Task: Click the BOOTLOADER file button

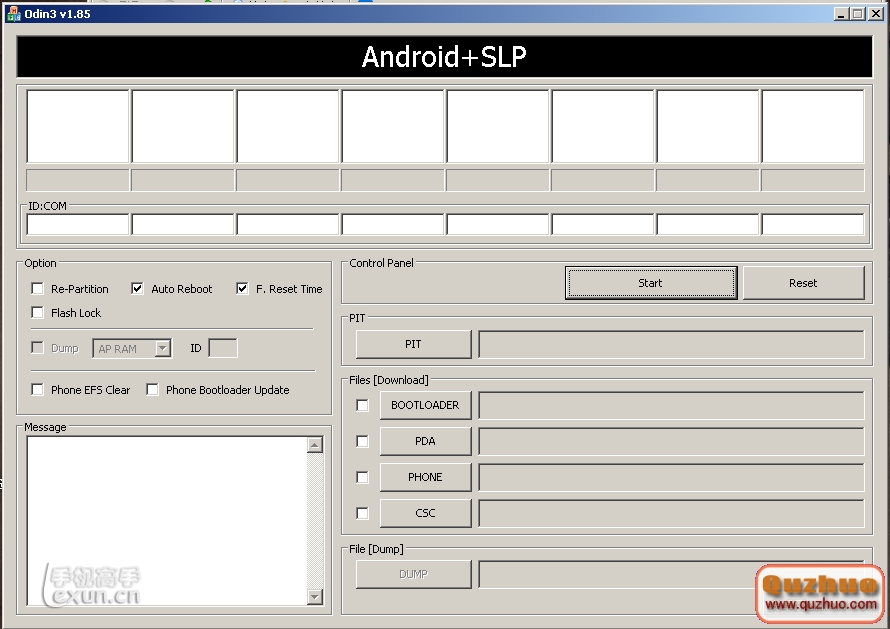Action: point(425,405)
